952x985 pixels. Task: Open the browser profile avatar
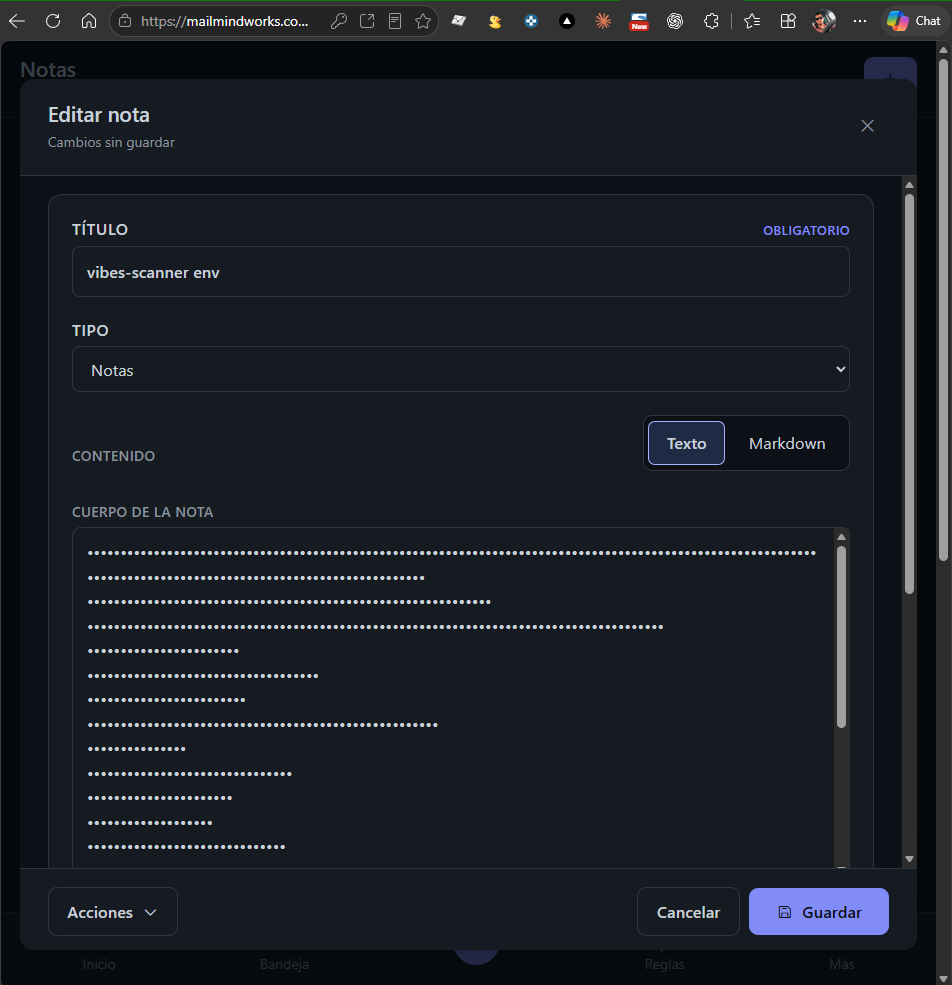[824, 21]
